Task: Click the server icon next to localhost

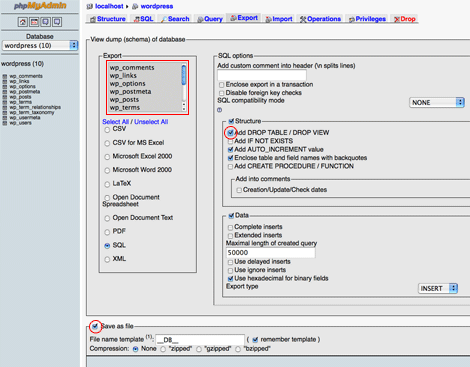Action: pyautogui.click(x=90, y=6)
